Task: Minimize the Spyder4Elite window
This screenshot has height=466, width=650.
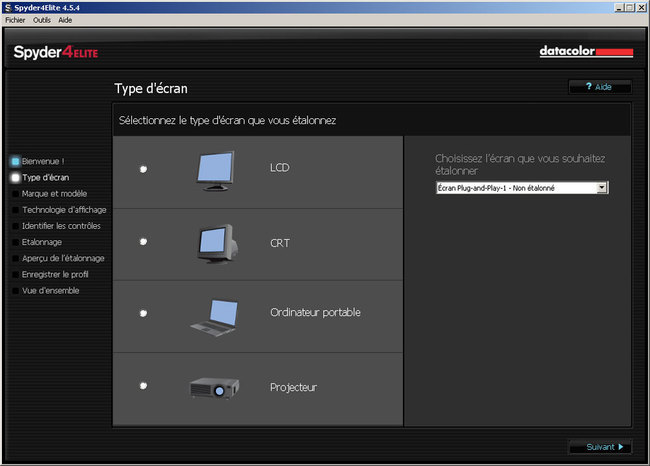Action: click(619, 7)
